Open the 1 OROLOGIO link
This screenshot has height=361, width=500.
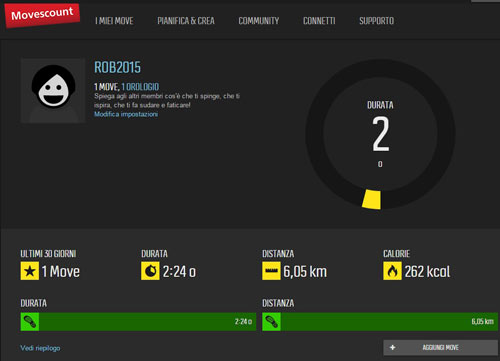point(140,87)
